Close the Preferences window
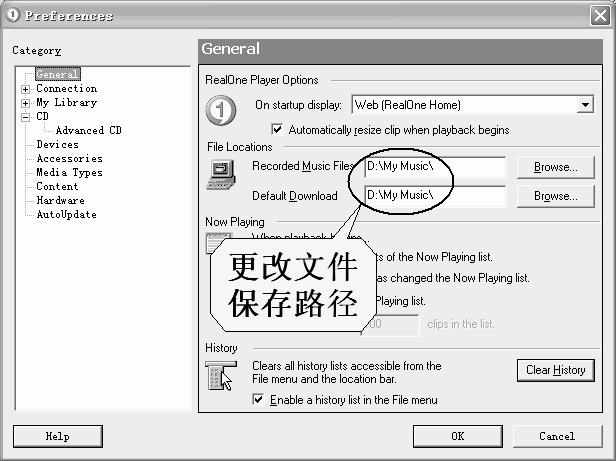This screenshot has width=616, height=461. click(600, 16)
